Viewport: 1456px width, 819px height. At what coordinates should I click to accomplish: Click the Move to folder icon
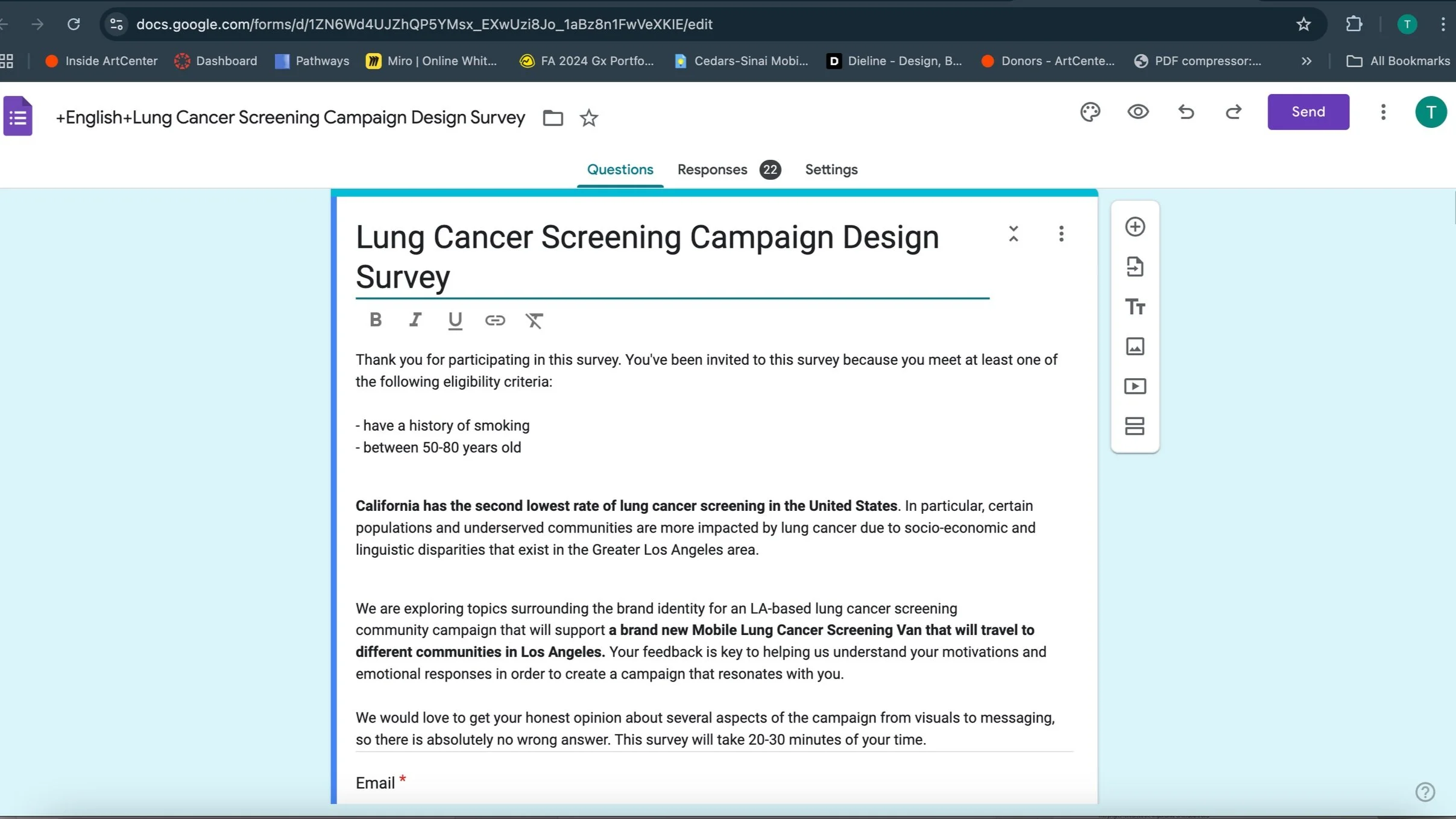click(x=552, y=118)
